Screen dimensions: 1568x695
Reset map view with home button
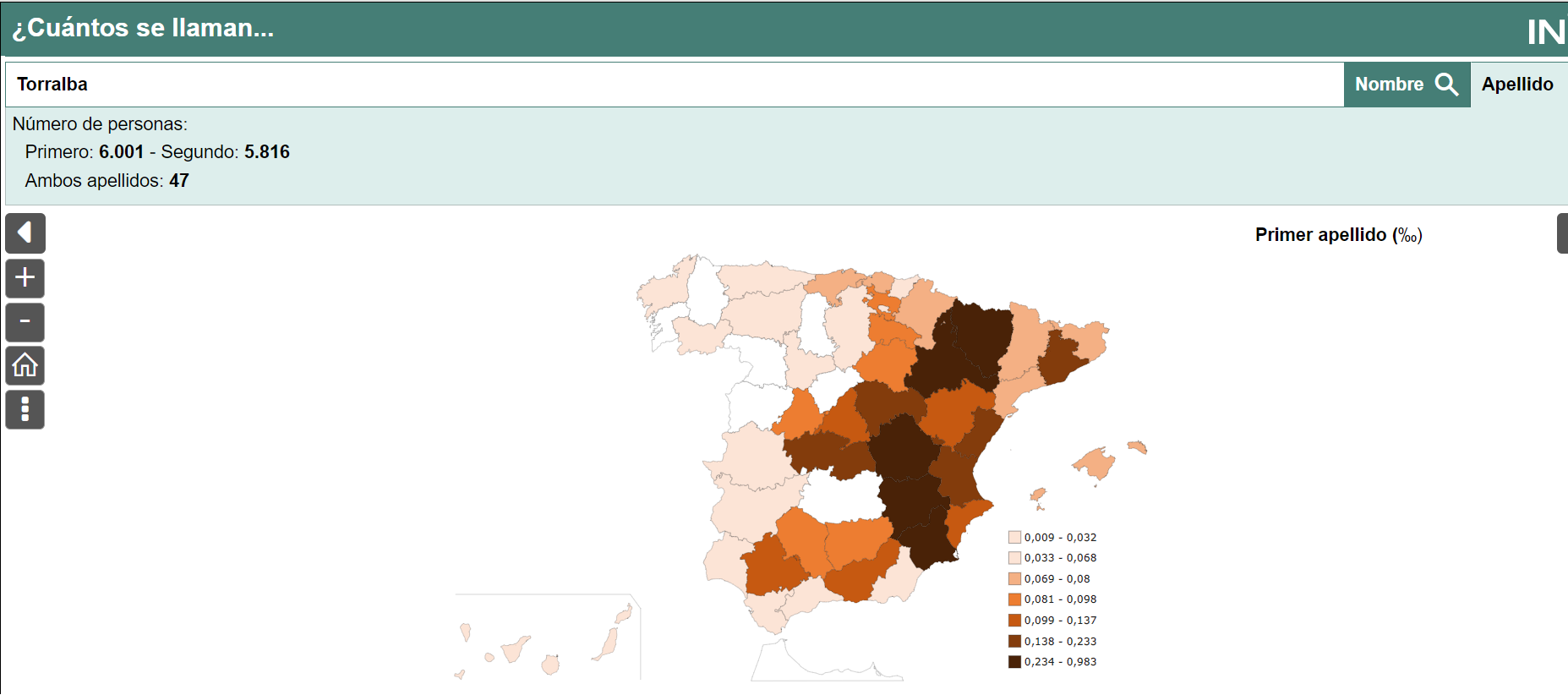pyautogui.click(x=25, y=365)
